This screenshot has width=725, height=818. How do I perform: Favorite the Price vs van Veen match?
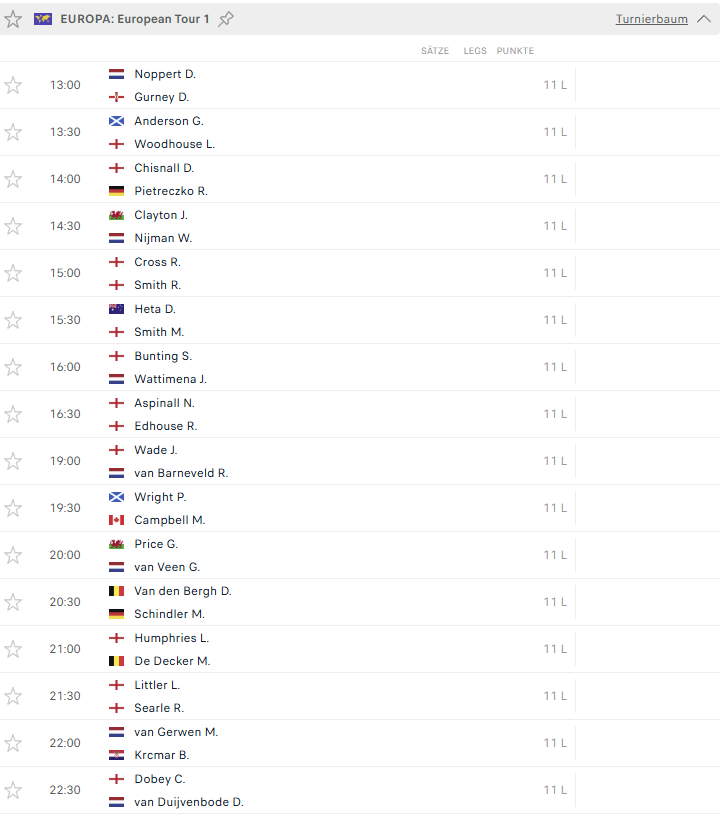coord(13,555)
